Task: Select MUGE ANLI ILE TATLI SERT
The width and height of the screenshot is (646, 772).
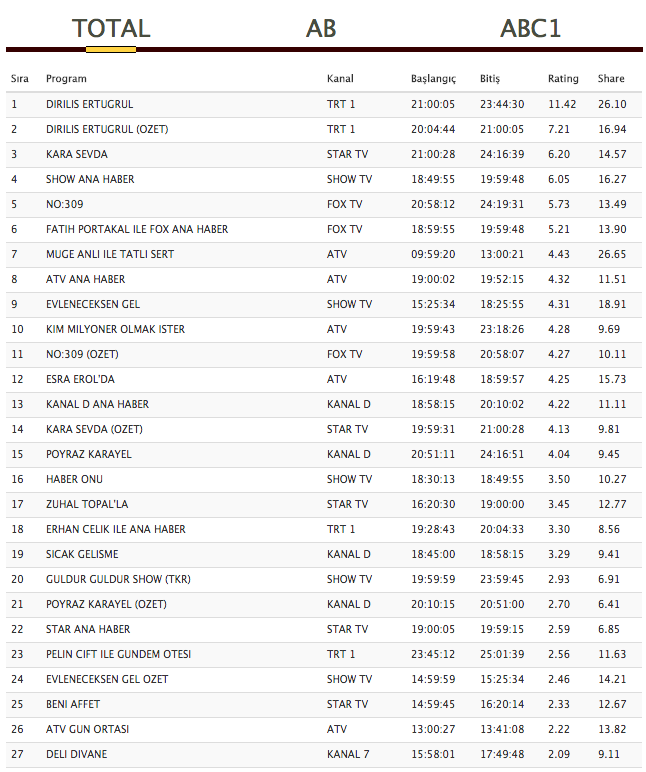Action: click(110, 255)
